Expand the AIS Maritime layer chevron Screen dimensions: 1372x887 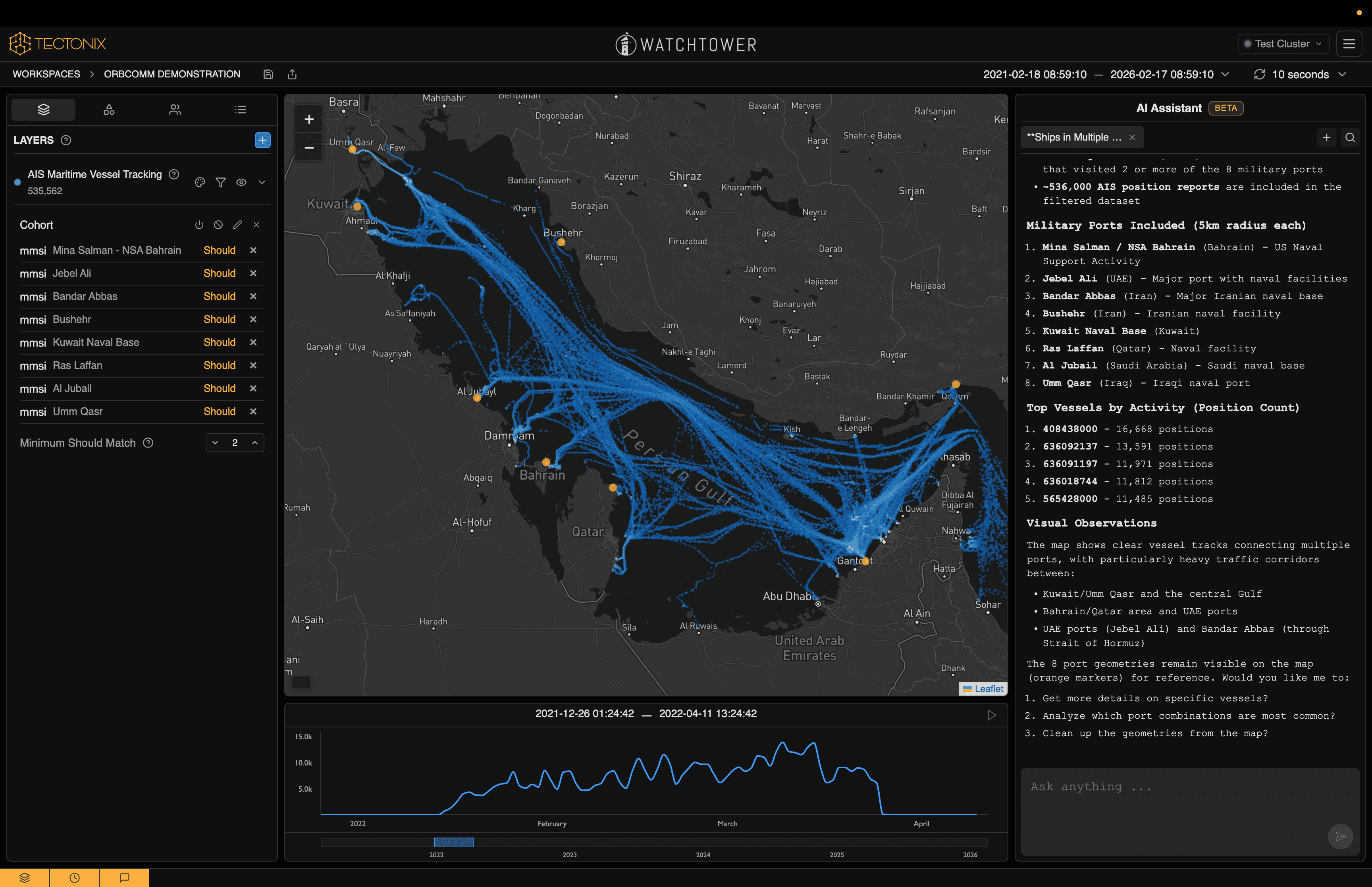pyautogui.click(x=262, y=182)
